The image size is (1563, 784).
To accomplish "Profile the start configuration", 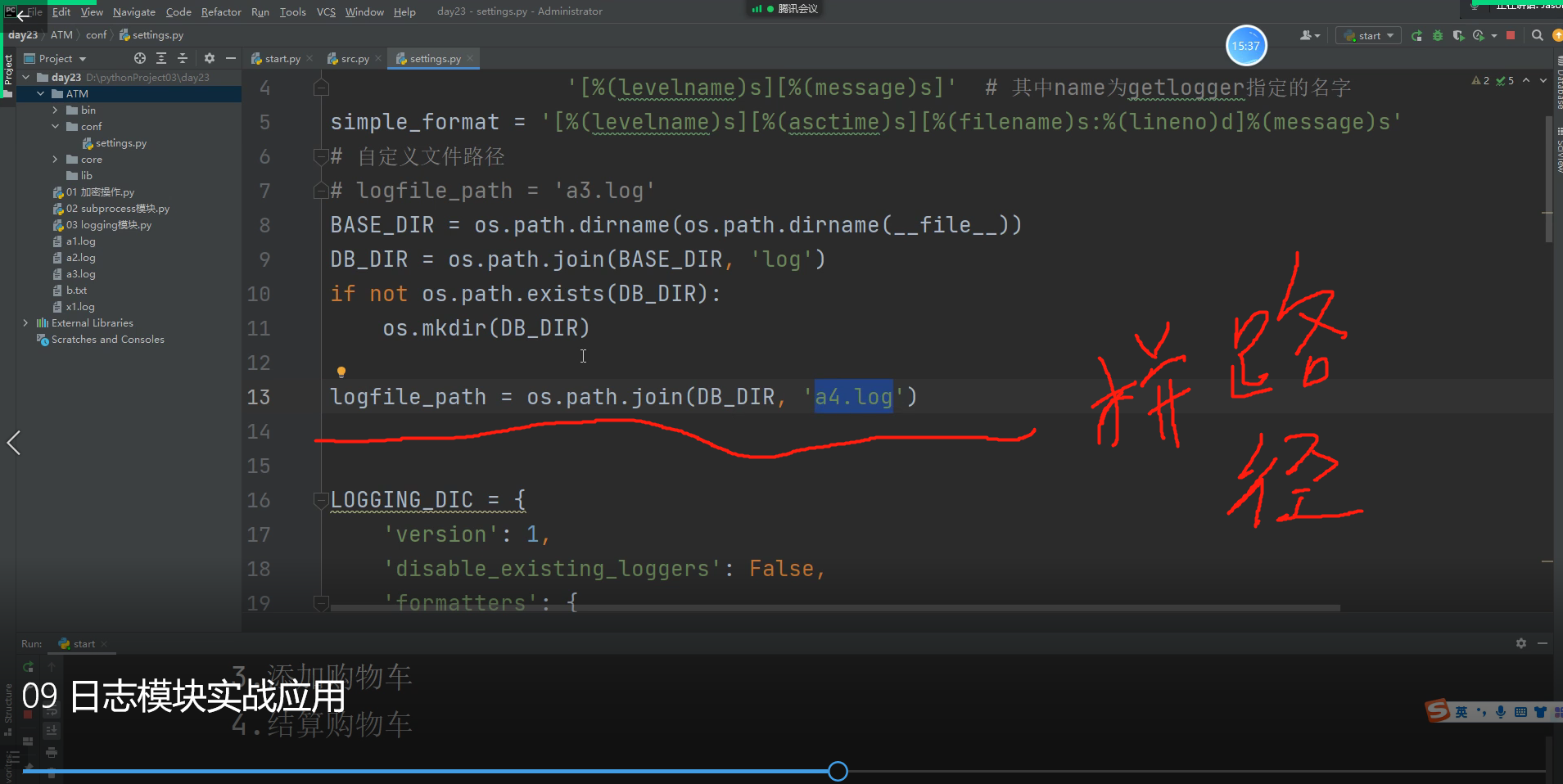I will 1478,35.
